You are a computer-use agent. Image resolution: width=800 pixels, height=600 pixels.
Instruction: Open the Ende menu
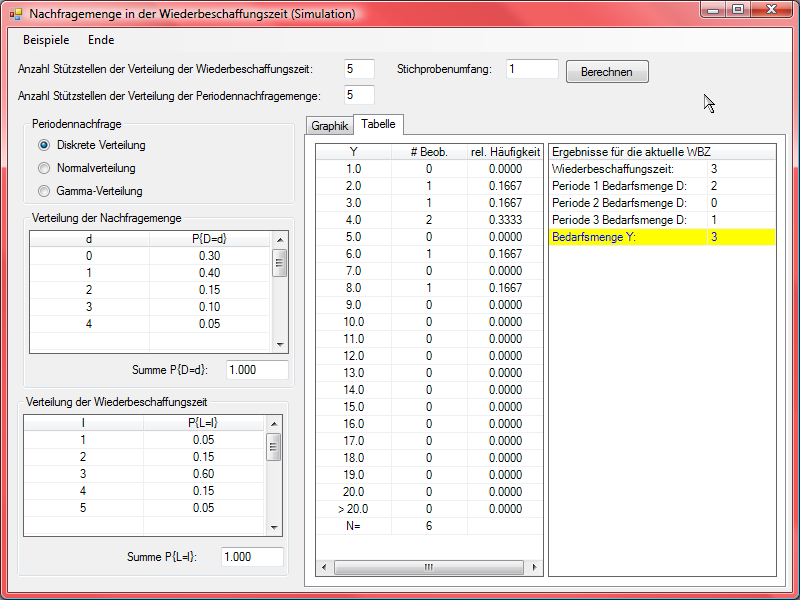[101, 40]
